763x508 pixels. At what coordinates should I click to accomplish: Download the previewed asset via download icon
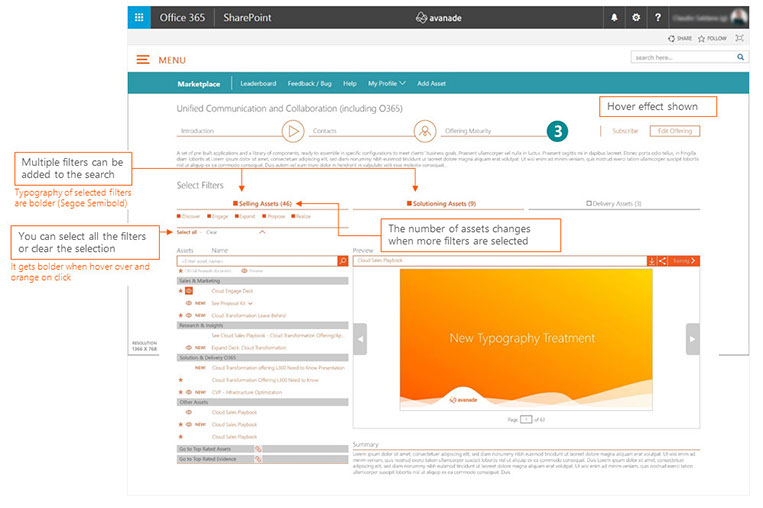(x=652, y=261)
